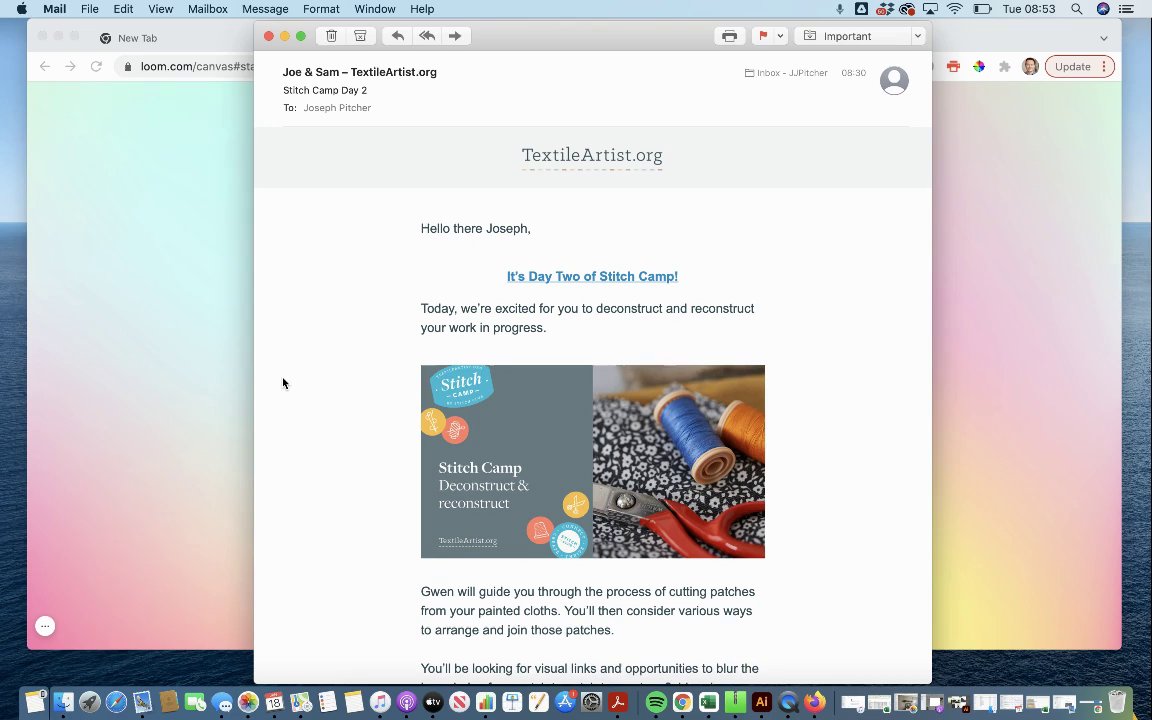Select the New Tab tab in Chrome

point(137,38)
